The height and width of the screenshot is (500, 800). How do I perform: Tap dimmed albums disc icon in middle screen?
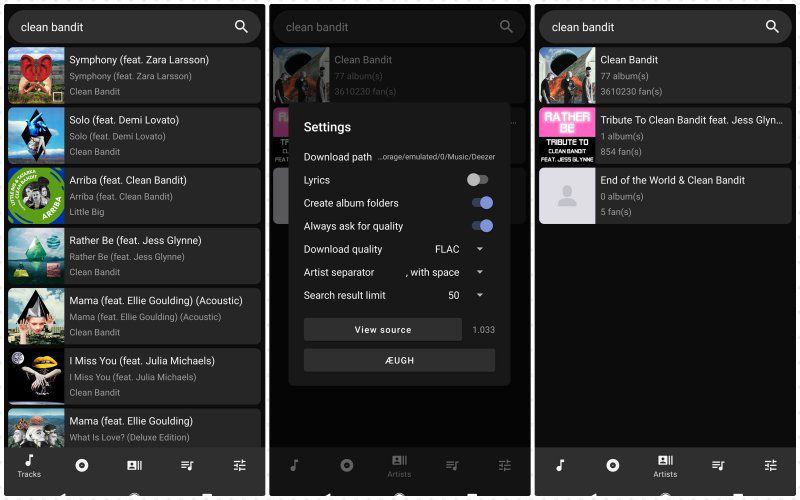click(x=347, y=465)
